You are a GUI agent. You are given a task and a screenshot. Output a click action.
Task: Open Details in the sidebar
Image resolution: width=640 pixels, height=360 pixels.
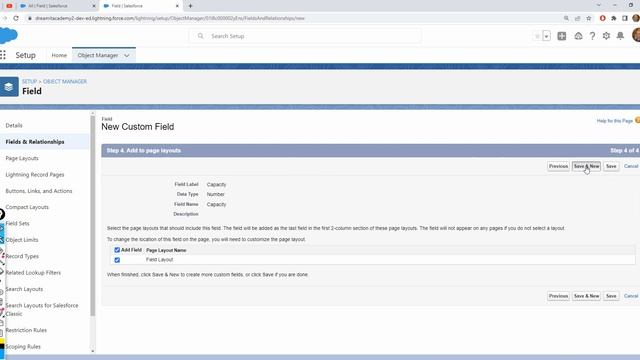click(14, 125)
